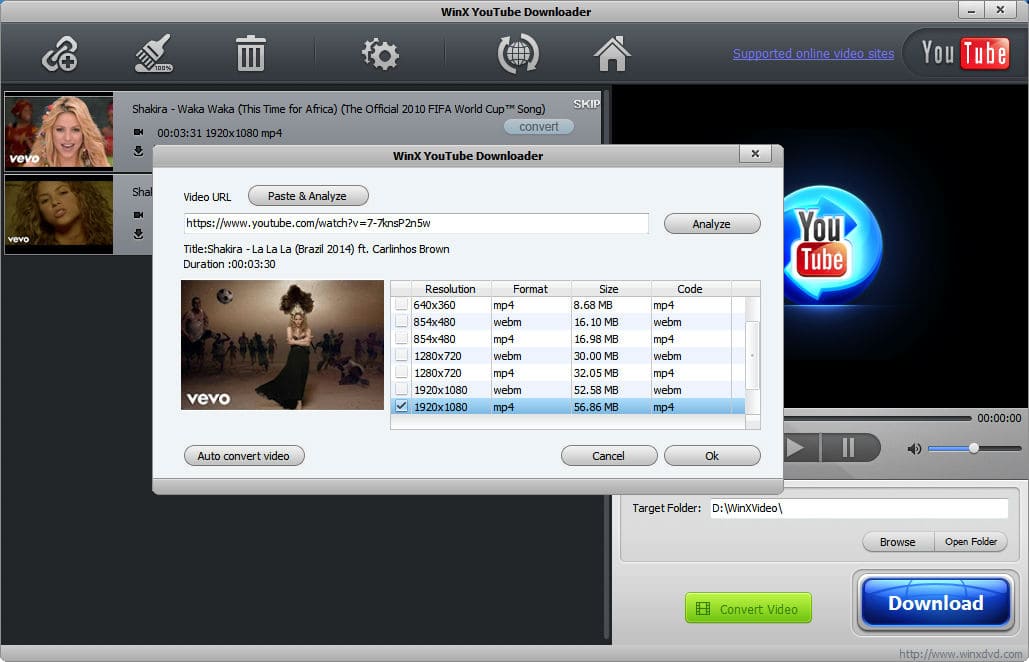Image resolution: width=1029 pixels, height=662 pixels.
Task: Click the Size column header
Action: pyautogui.click(x=609, y=289)
